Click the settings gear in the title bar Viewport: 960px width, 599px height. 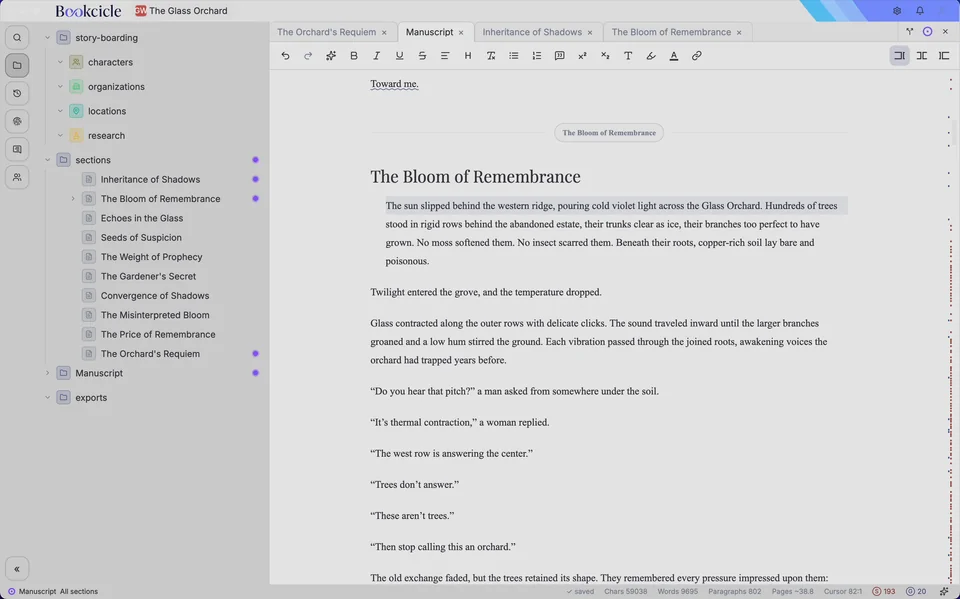click(x=897, y=11)
